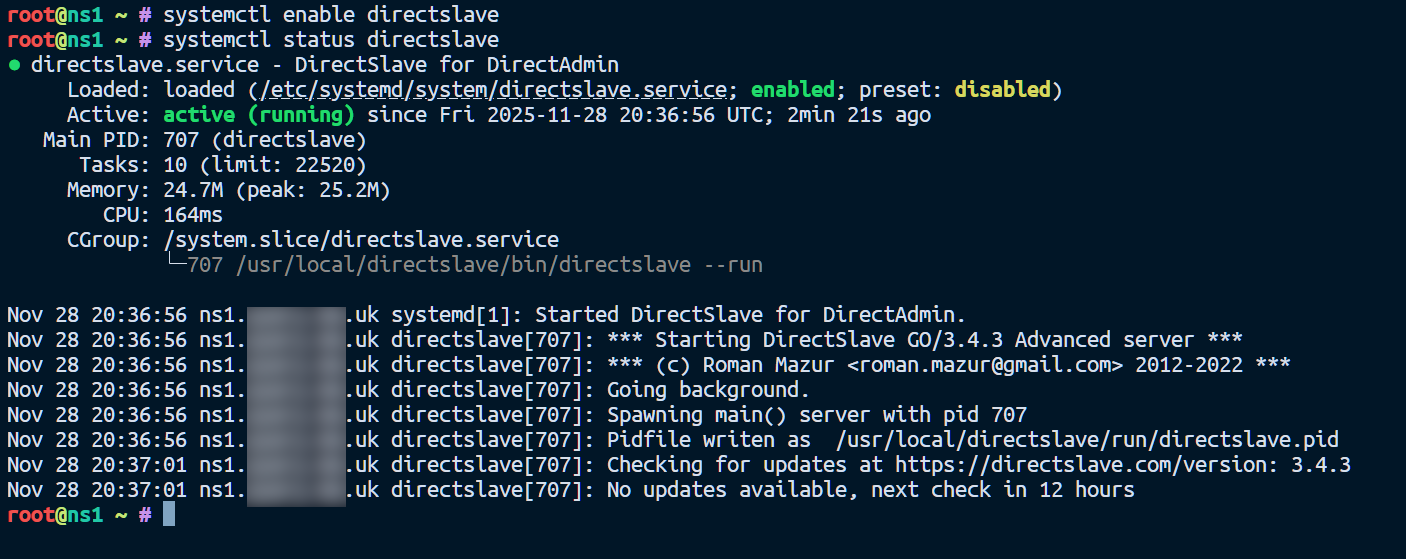
Task: Click the yellow 'disabled' preset text
Action: pyautogui.click(x=1002, y=90)
